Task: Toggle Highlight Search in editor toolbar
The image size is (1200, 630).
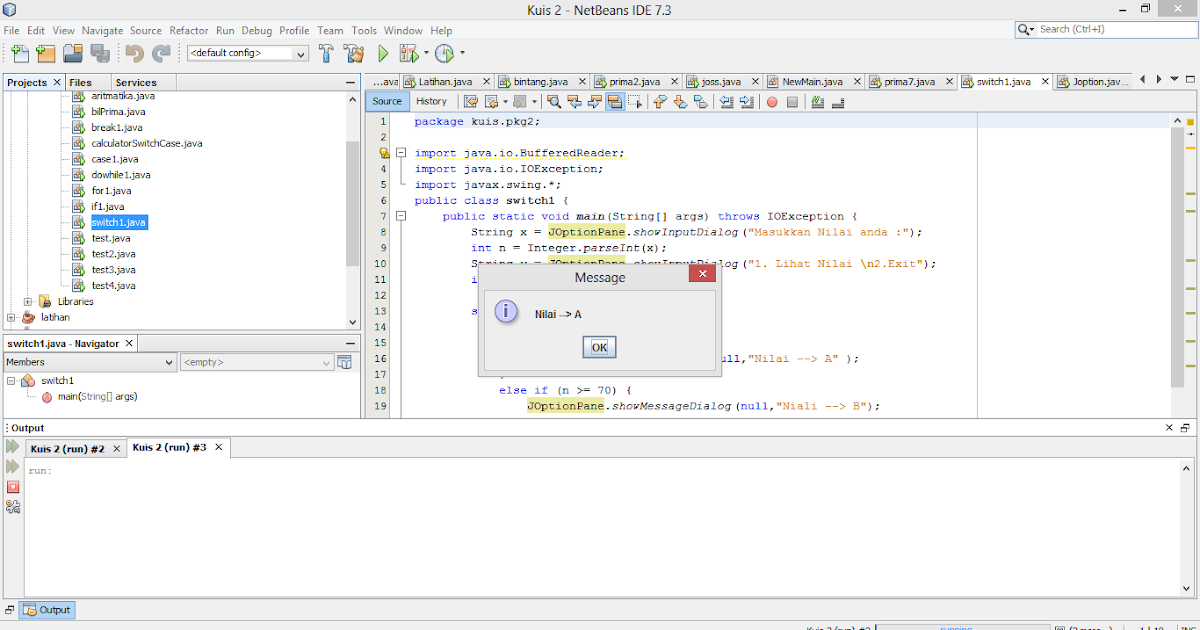Action: tap(614, 101)
